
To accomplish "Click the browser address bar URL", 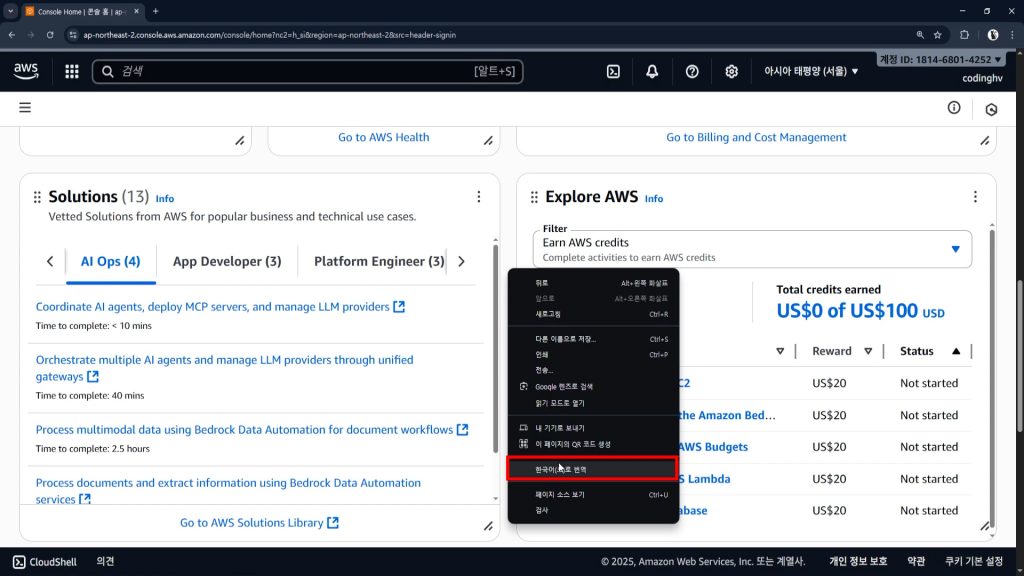I will (269, 35).
